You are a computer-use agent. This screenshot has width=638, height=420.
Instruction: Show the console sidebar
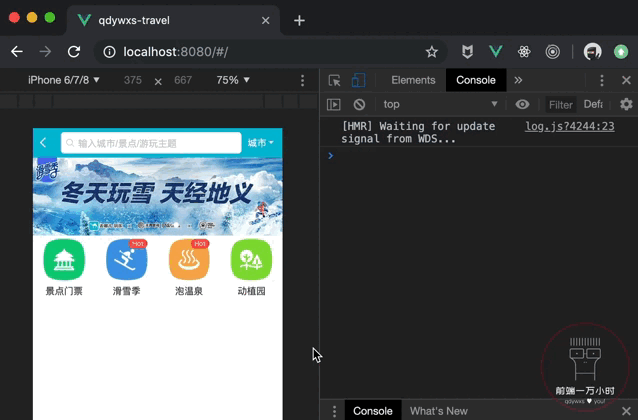click(334, 105)
